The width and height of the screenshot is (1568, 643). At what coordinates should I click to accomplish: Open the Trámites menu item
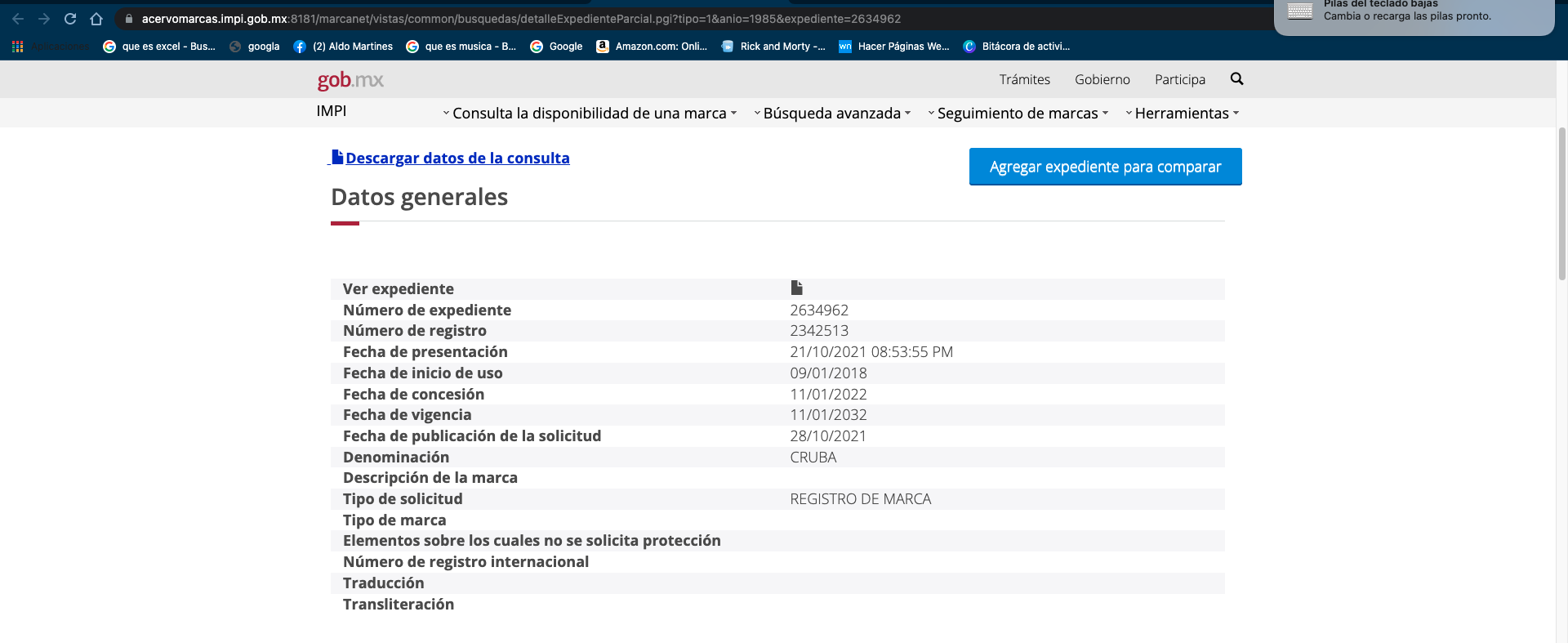pyautogui.click(x=1024, y=79)
